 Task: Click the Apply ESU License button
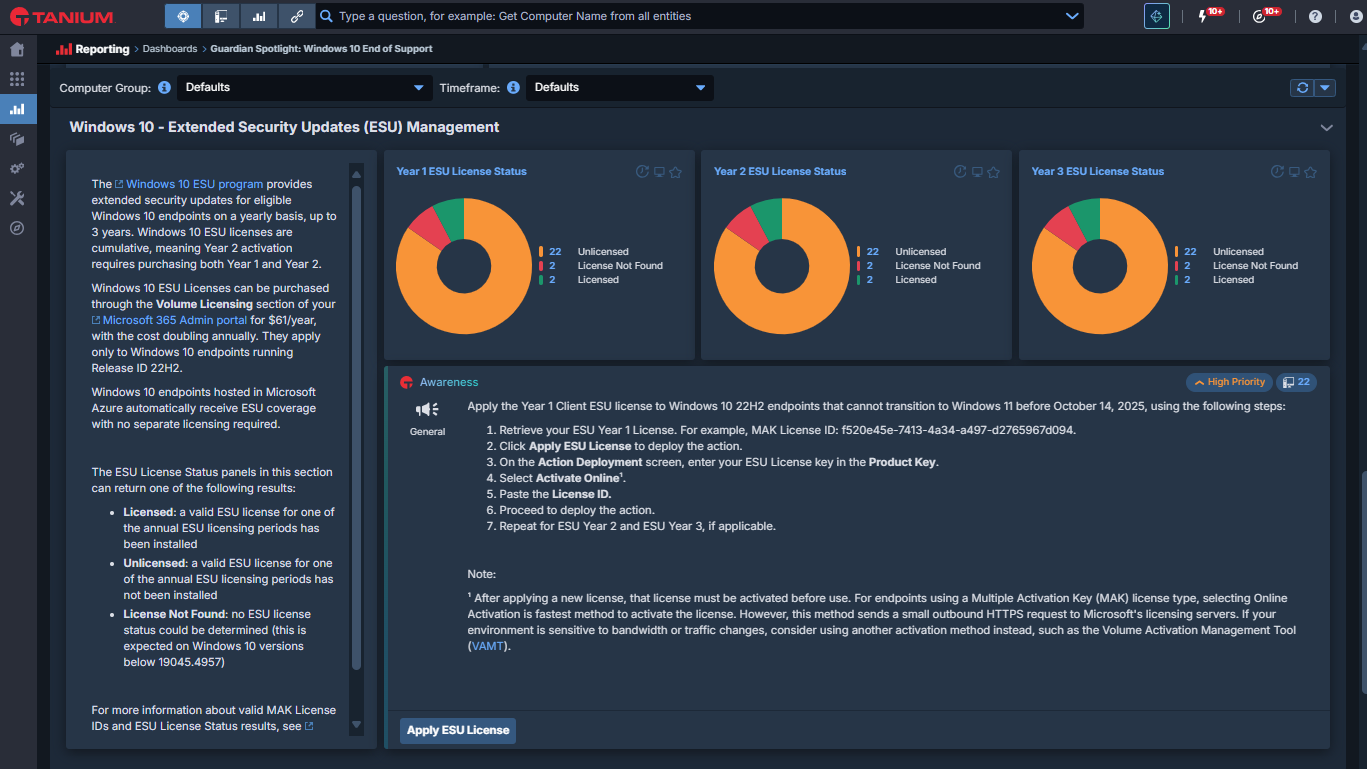(x=458, y=730)
